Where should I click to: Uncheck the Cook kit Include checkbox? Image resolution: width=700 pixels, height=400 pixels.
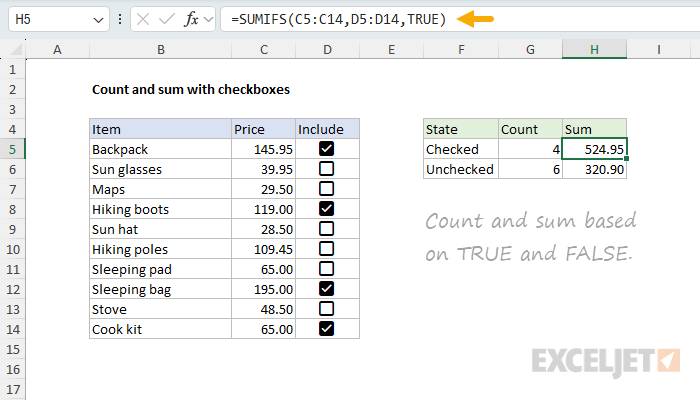[x=326, y=329]
